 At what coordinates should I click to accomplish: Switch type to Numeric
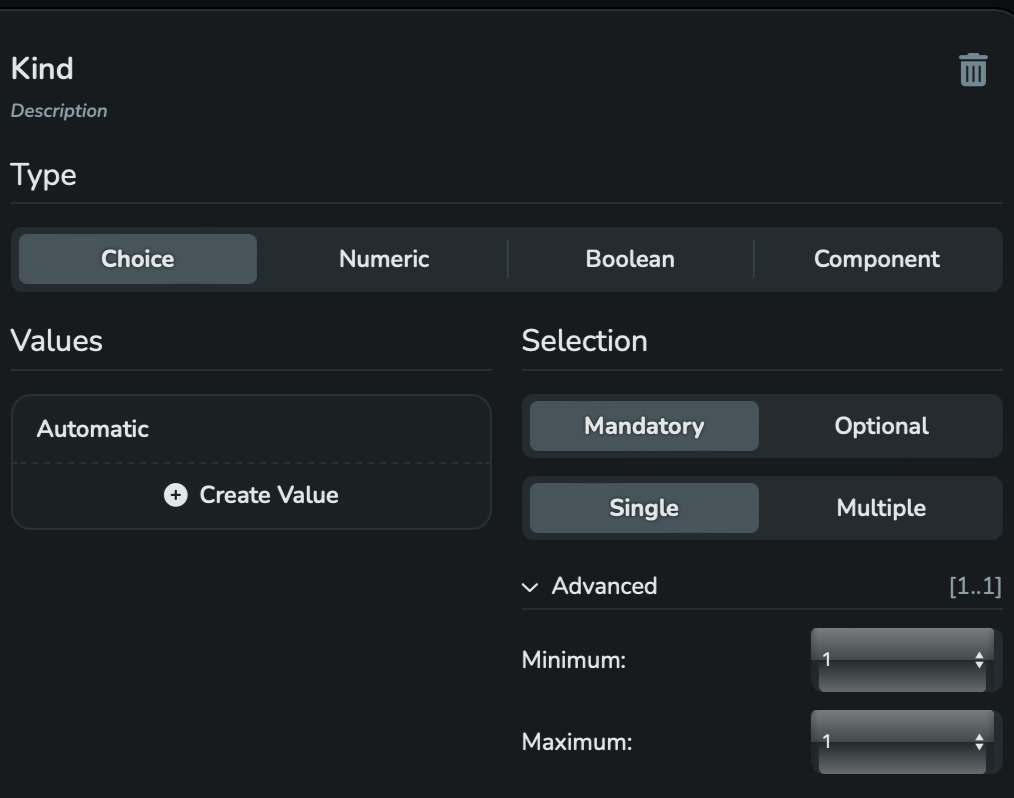point(384,259)
